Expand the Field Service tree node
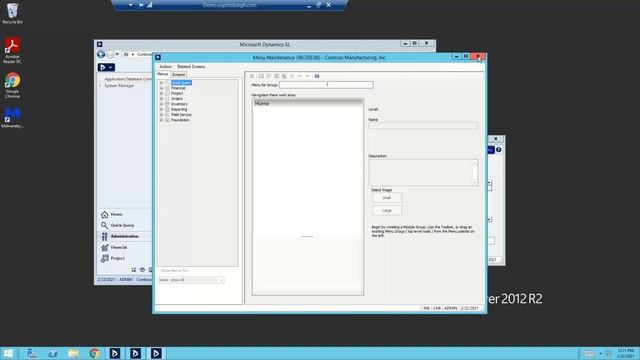Viewport: 640px width, 360px height. [161, 115]
